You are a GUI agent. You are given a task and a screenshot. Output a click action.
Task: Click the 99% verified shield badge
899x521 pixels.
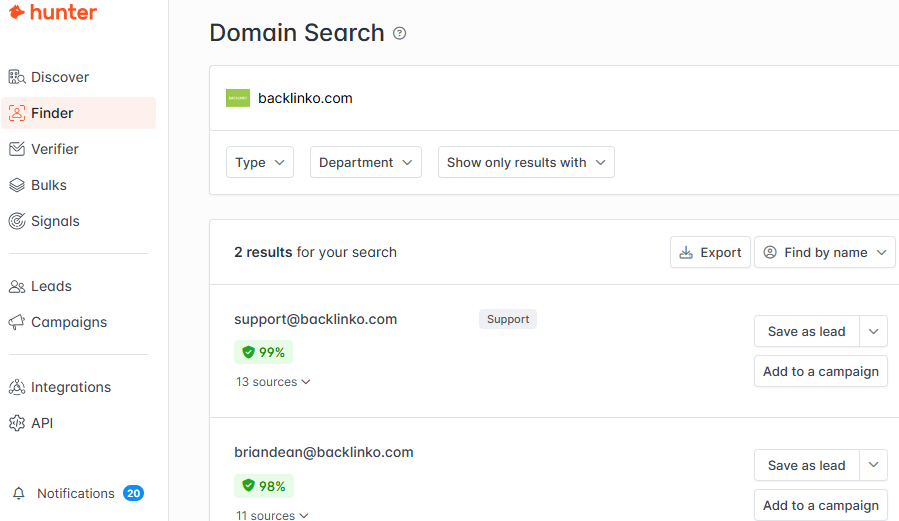pyautogui.click(x=263, y=352)
